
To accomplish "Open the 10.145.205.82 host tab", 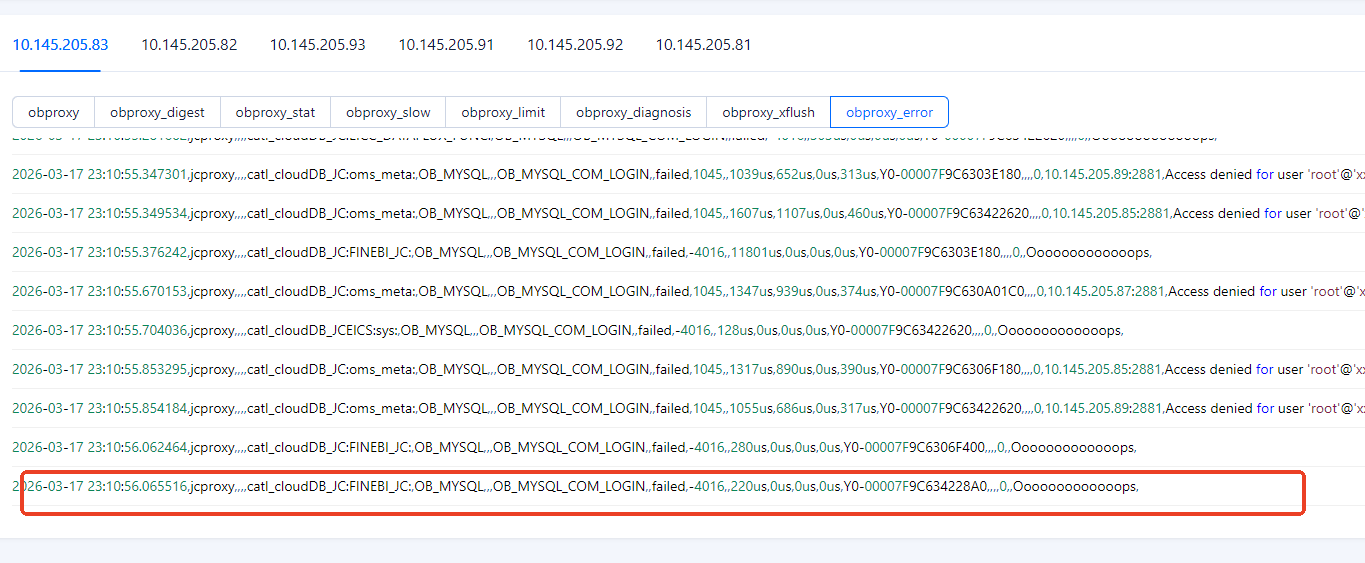I will pos(189,45).
